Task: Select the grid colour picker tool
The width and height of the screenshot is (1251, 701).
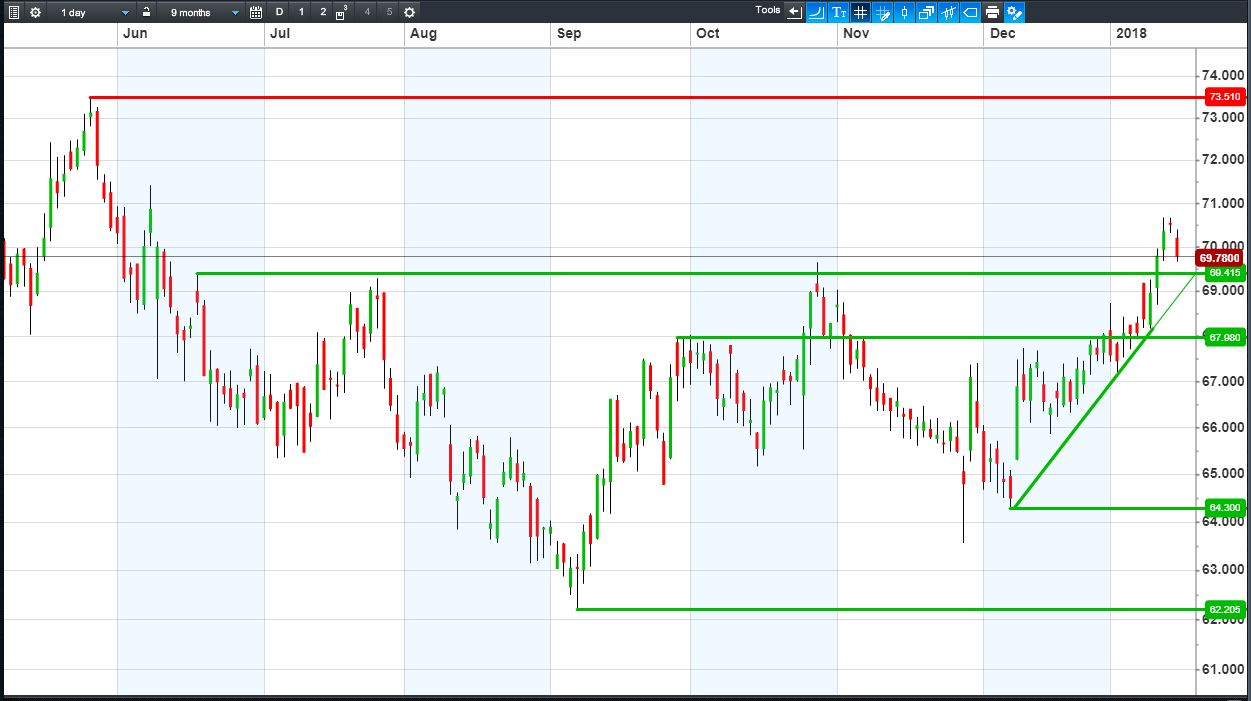Action: pos(882,12)
